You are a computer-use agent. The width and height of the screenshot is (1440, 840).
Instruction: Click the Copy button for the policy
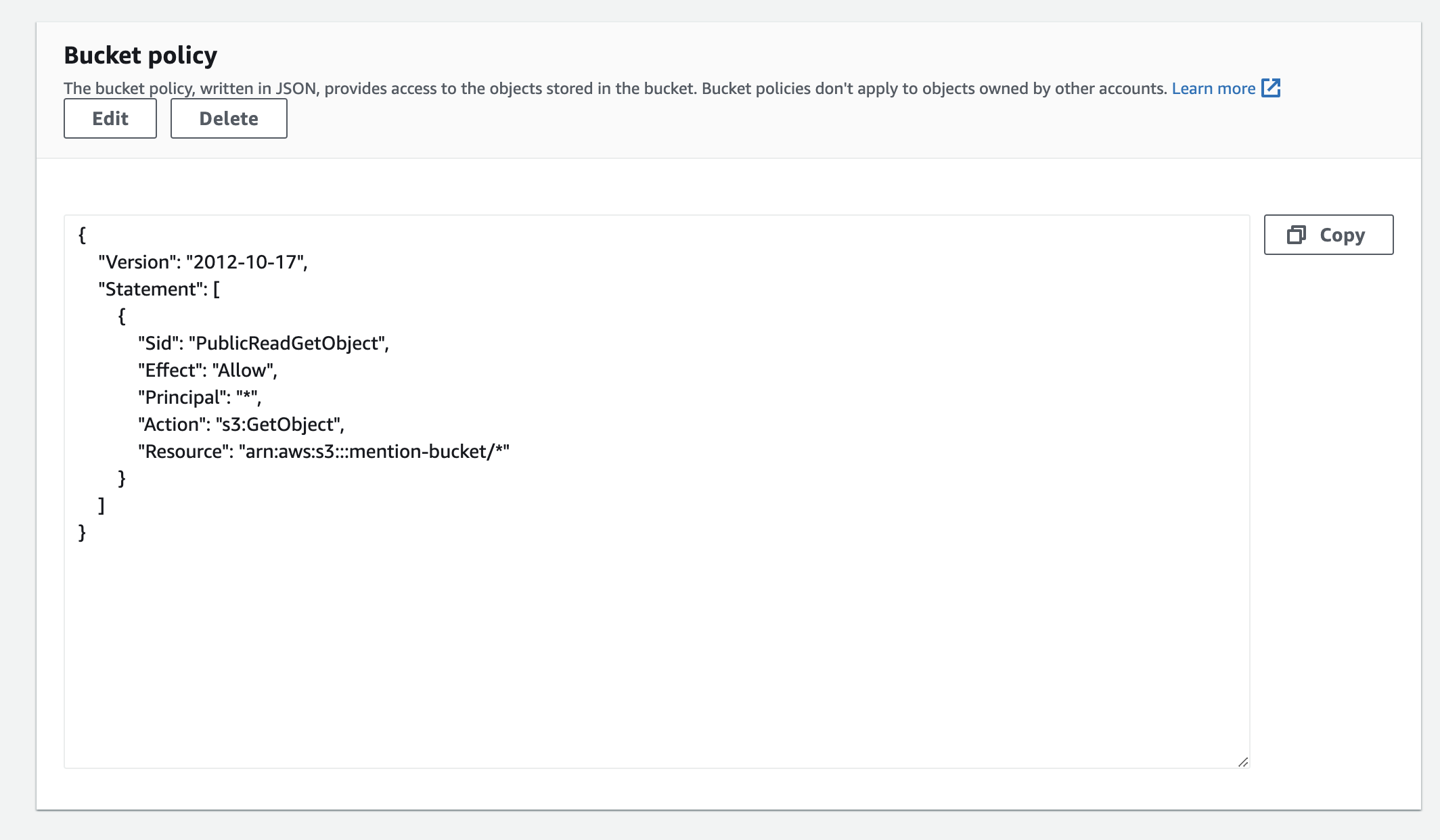pos(1328,235)
